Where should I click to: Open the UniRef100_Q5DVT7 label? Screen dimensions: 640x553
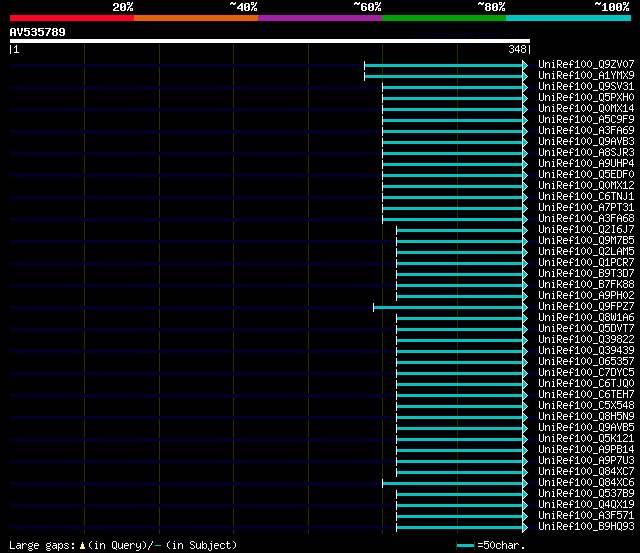coord(586,329)
